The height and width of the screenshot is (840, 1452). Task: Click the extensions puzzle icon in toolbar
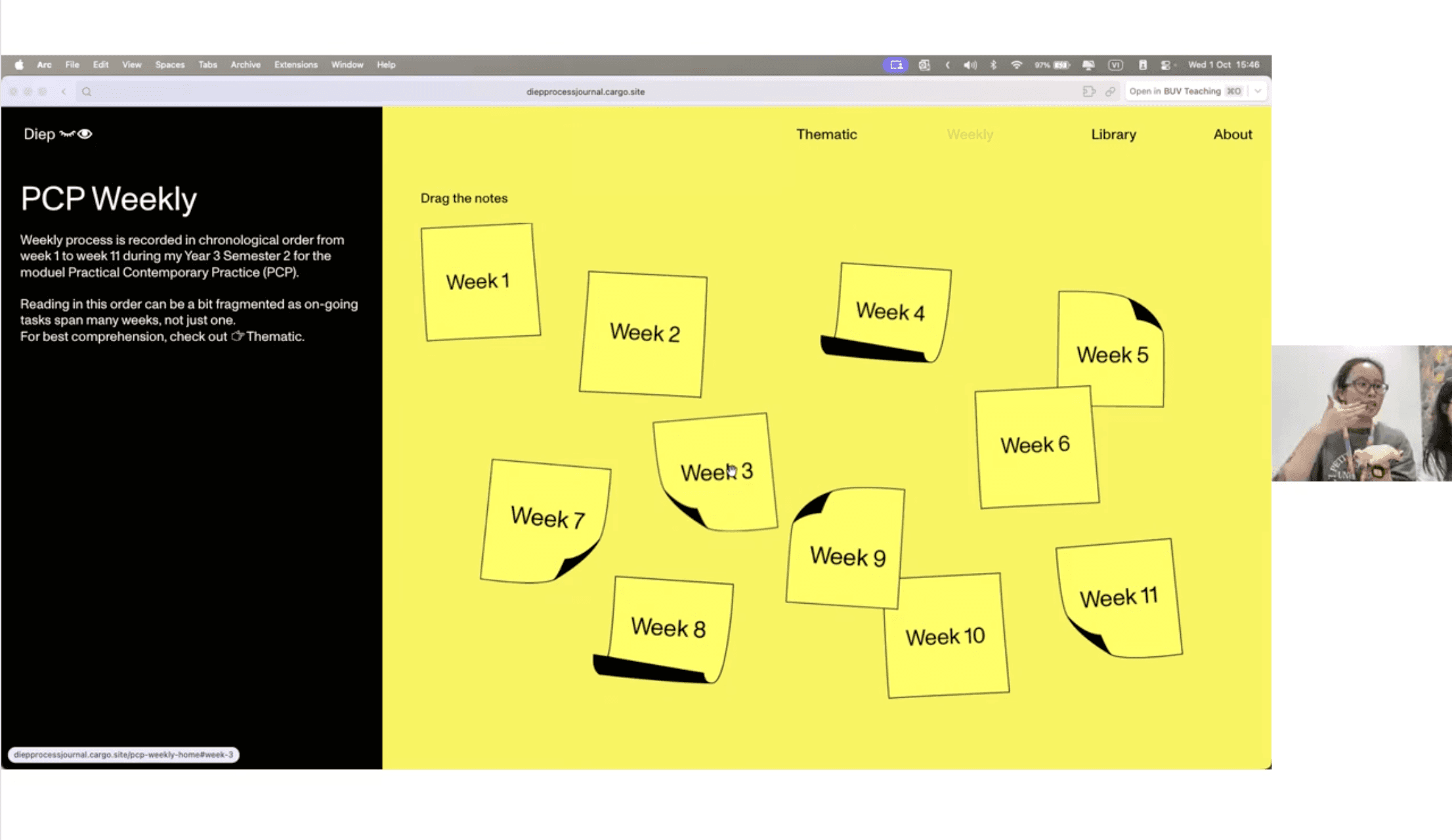[x=1089, y=91]
